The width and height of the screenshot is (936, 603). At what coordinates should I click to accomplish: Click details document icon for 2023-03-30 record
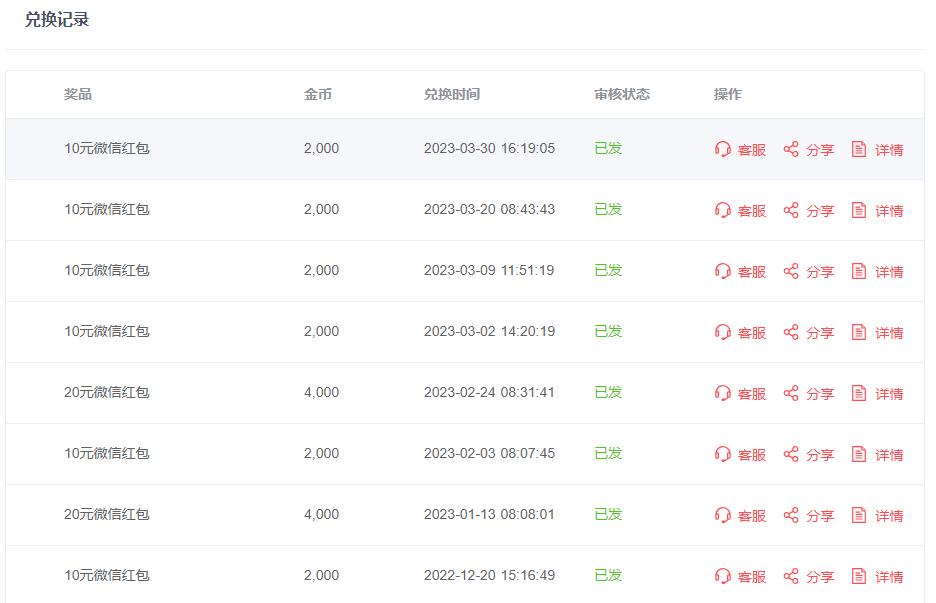(858, 149)
